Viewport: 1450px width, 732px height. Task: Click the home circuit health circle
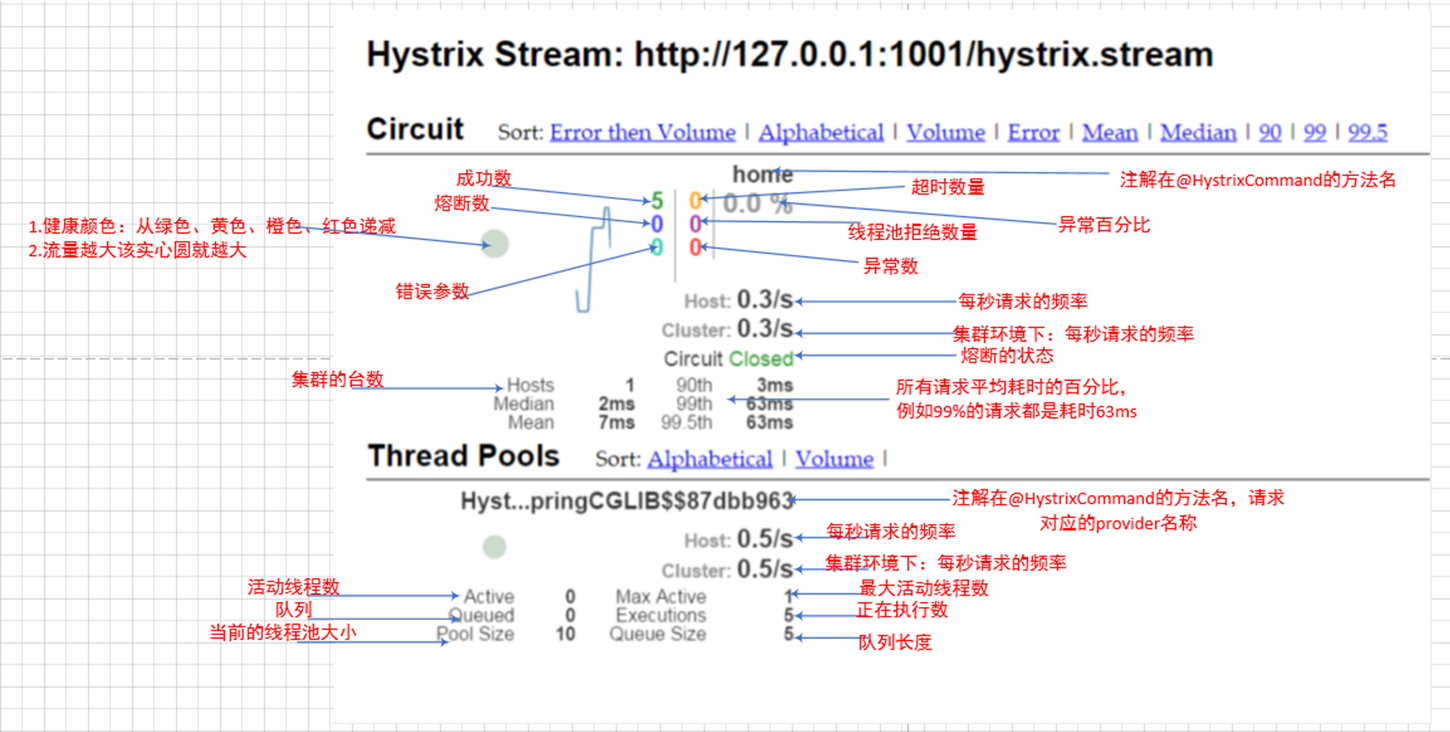495,243
